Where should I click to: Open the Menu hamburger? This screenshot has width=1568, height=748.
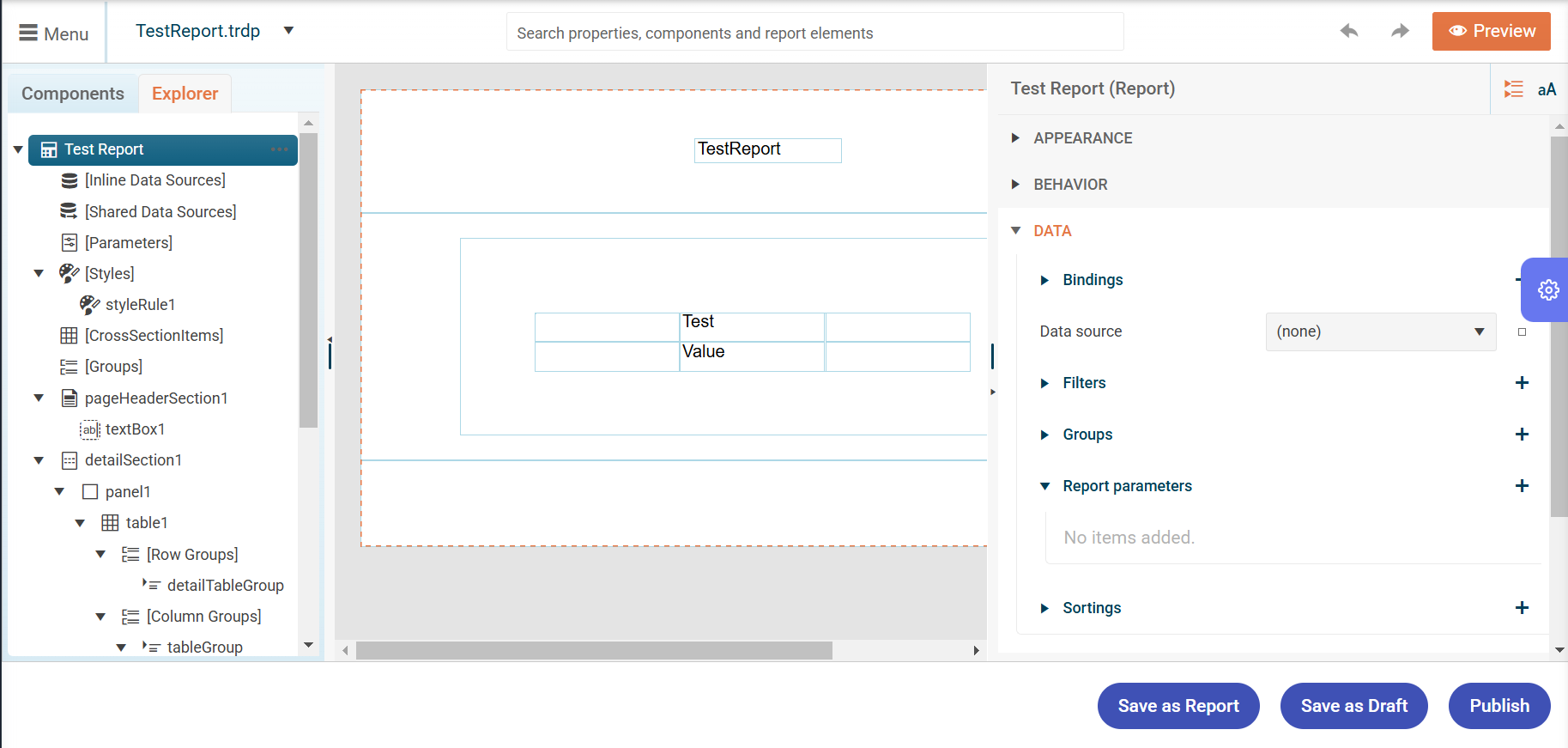click(53, 33)
